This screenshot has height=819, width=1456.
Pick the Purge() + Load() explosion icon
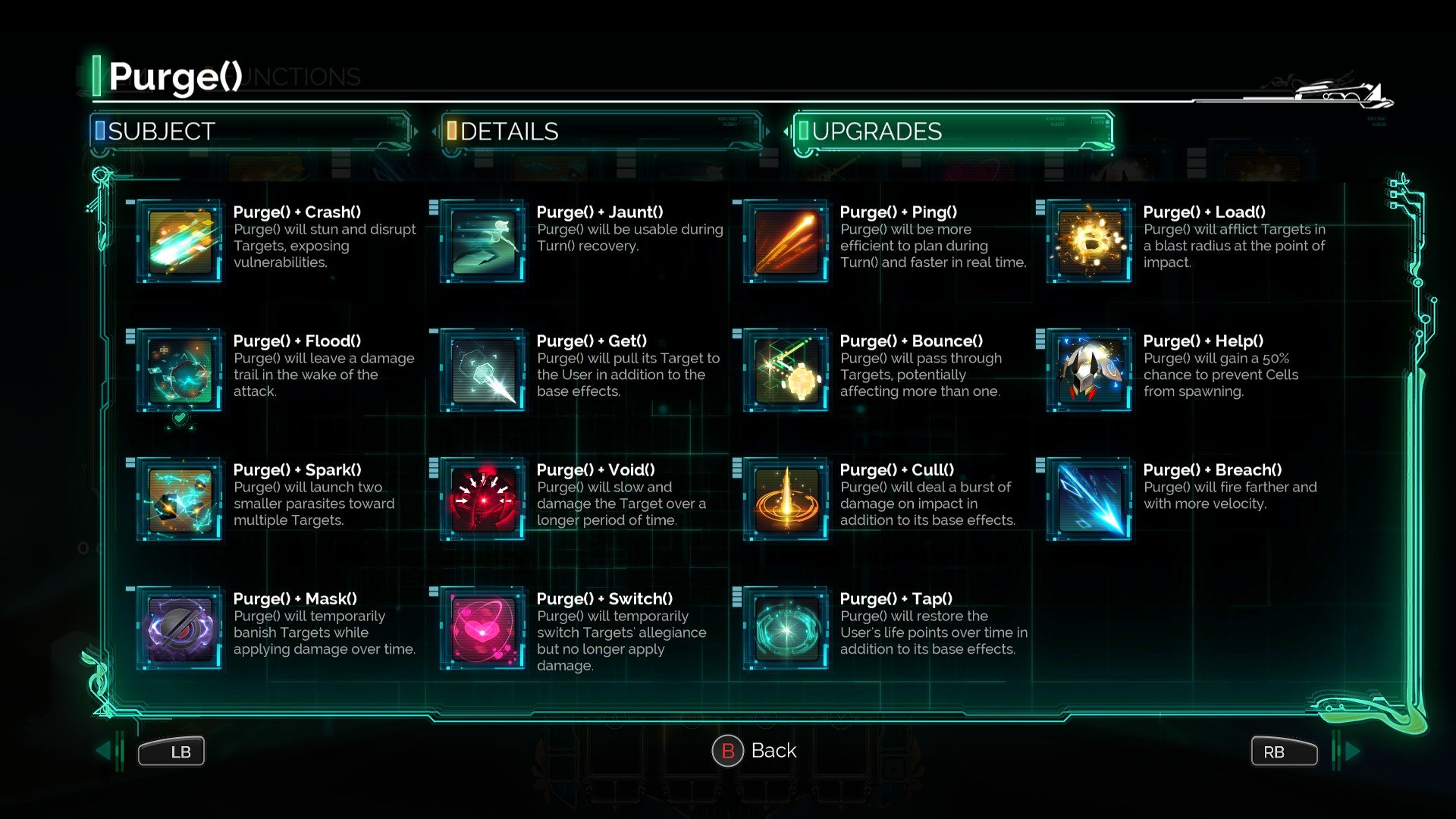pyautogui.click(x=1090, y=242)
